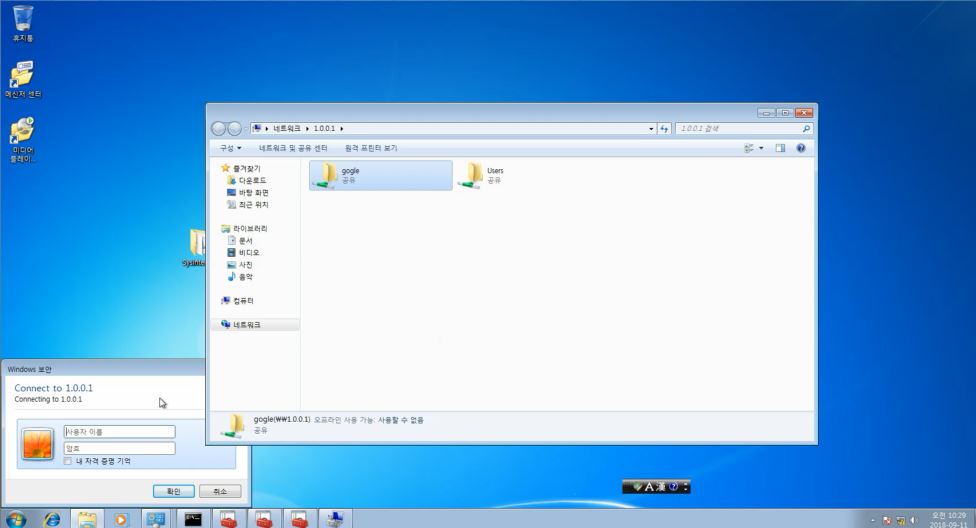Click 네트워크 및 공유 센터 toolbar item
Image resolution: width=976 pixels, height=528 pixels.
coord(293,148)
